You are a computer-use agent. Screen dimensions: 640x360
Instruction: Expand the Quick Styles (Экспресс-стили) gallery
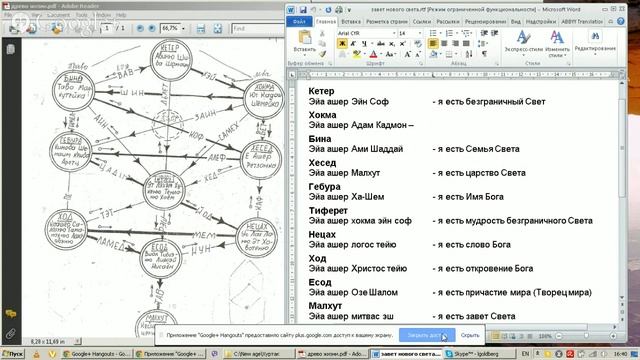pyautogui.click(x=524, y=44)
